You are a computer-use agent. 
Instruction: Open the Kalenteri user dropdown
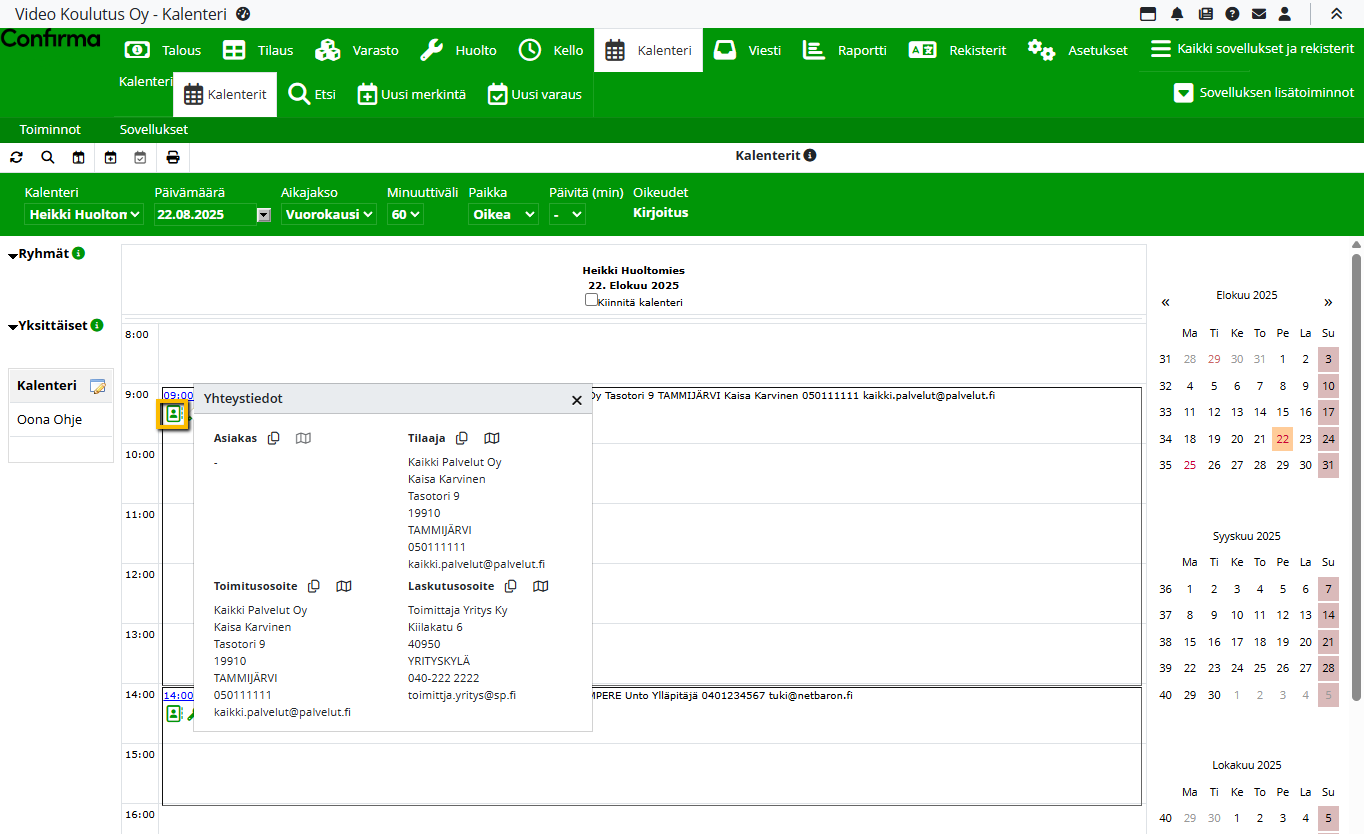pos(84,214)
